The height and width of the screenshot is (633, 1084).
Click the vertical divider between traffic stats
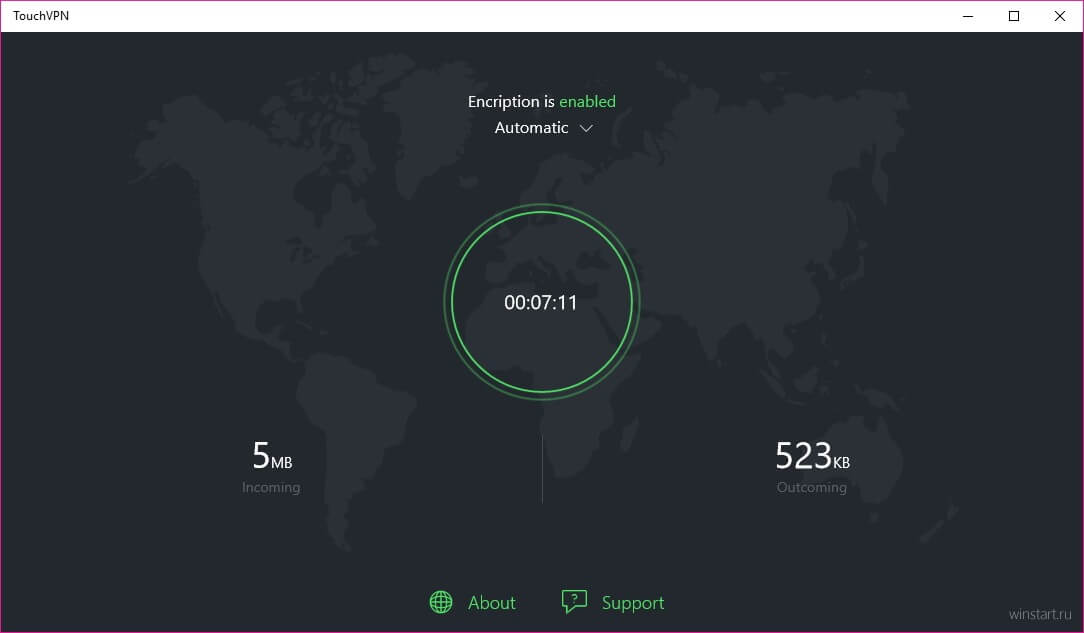tap(542, 468)
